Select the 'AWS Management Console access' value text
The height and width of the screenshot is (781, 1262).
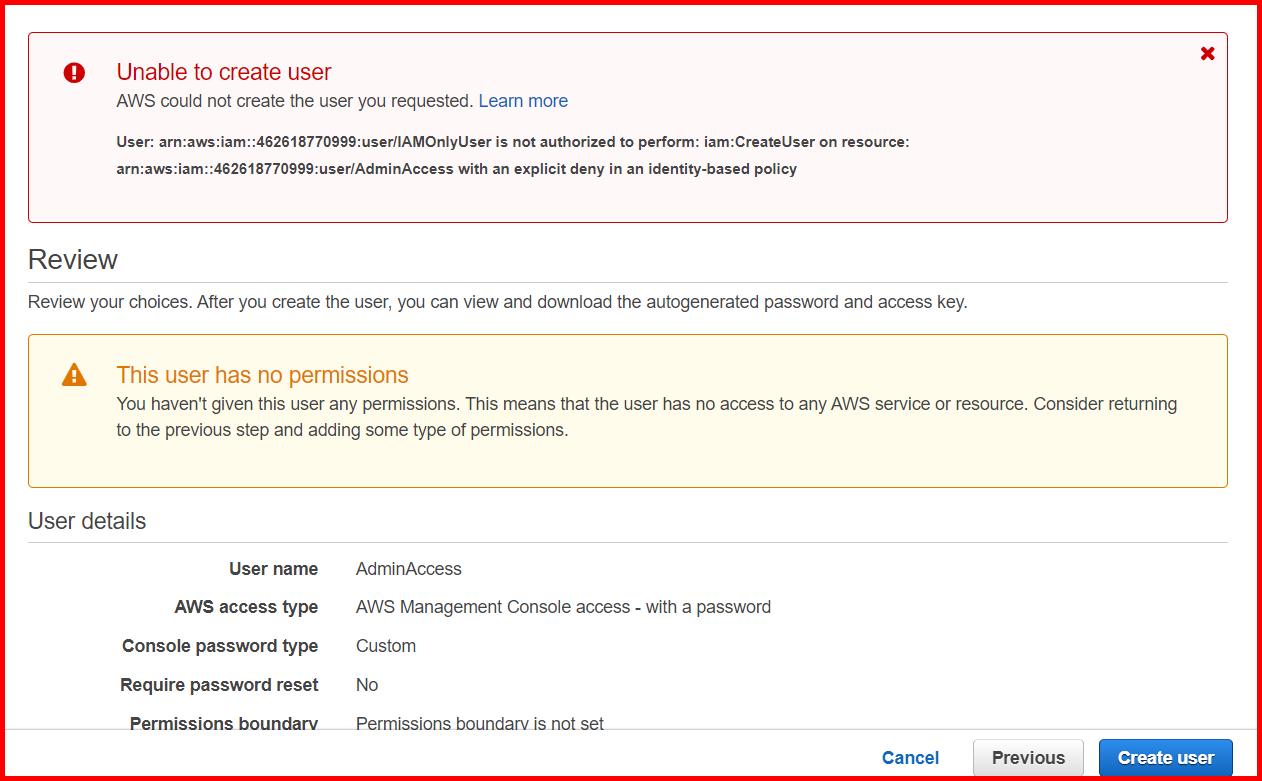pos(563,606)
